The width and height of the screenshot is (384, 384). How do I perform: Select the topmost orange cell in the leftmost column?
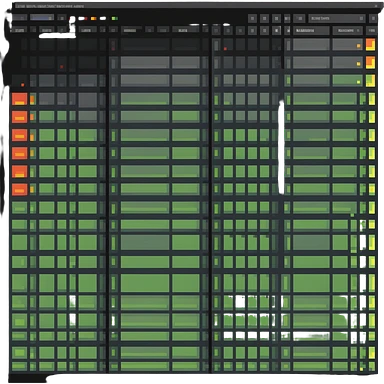click(x=19, y=99)
